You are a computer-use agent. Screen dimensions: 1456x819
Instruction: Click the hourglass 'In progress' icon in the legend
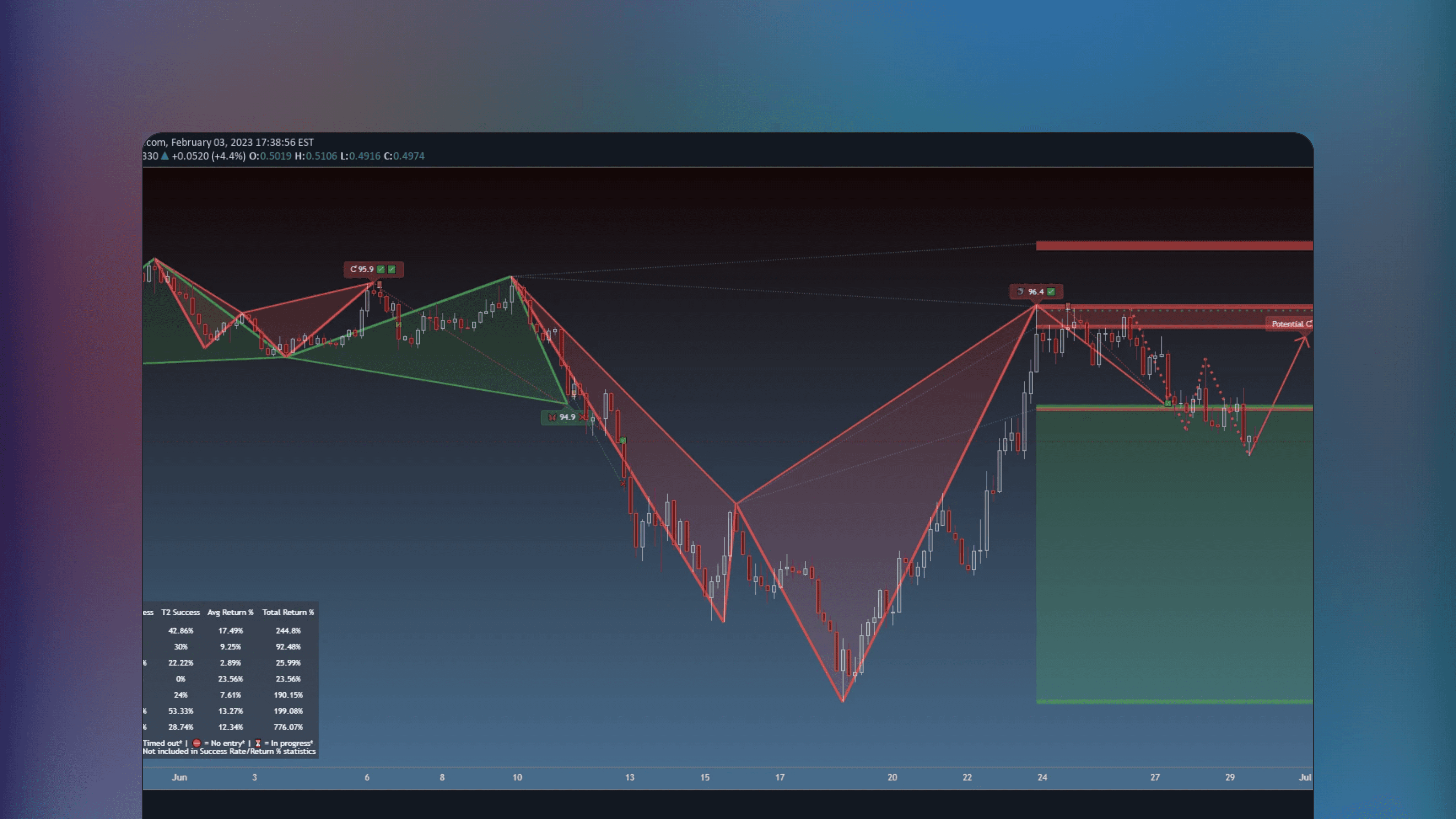[258, 743]
